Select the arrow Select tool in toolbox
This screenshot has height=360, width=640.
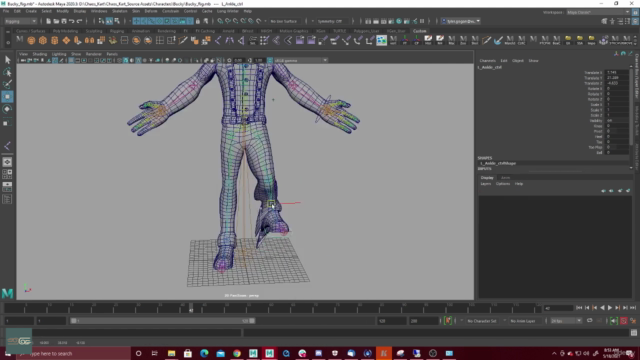(x=7, y=60)
